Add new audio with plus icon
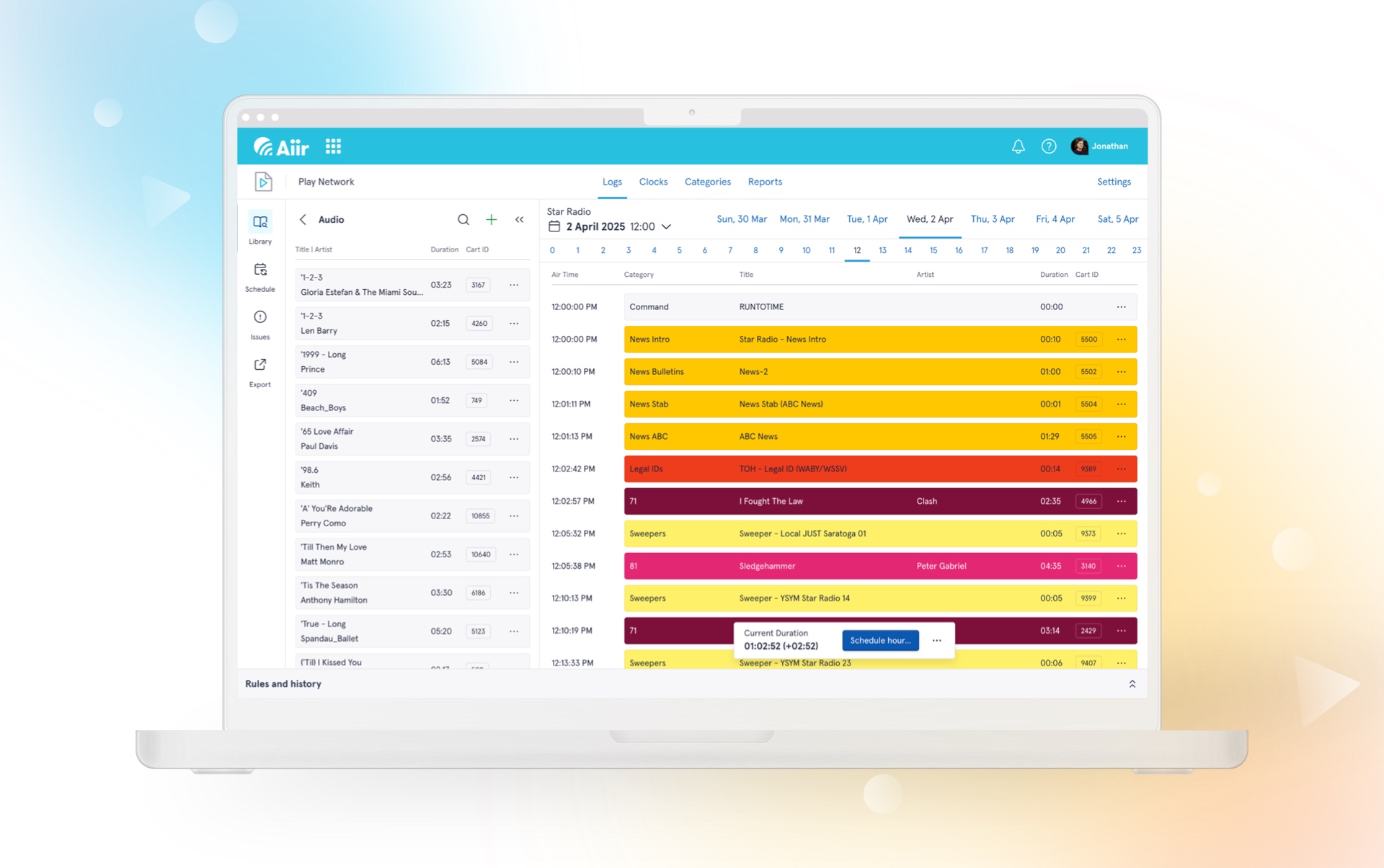 [491, 219]
